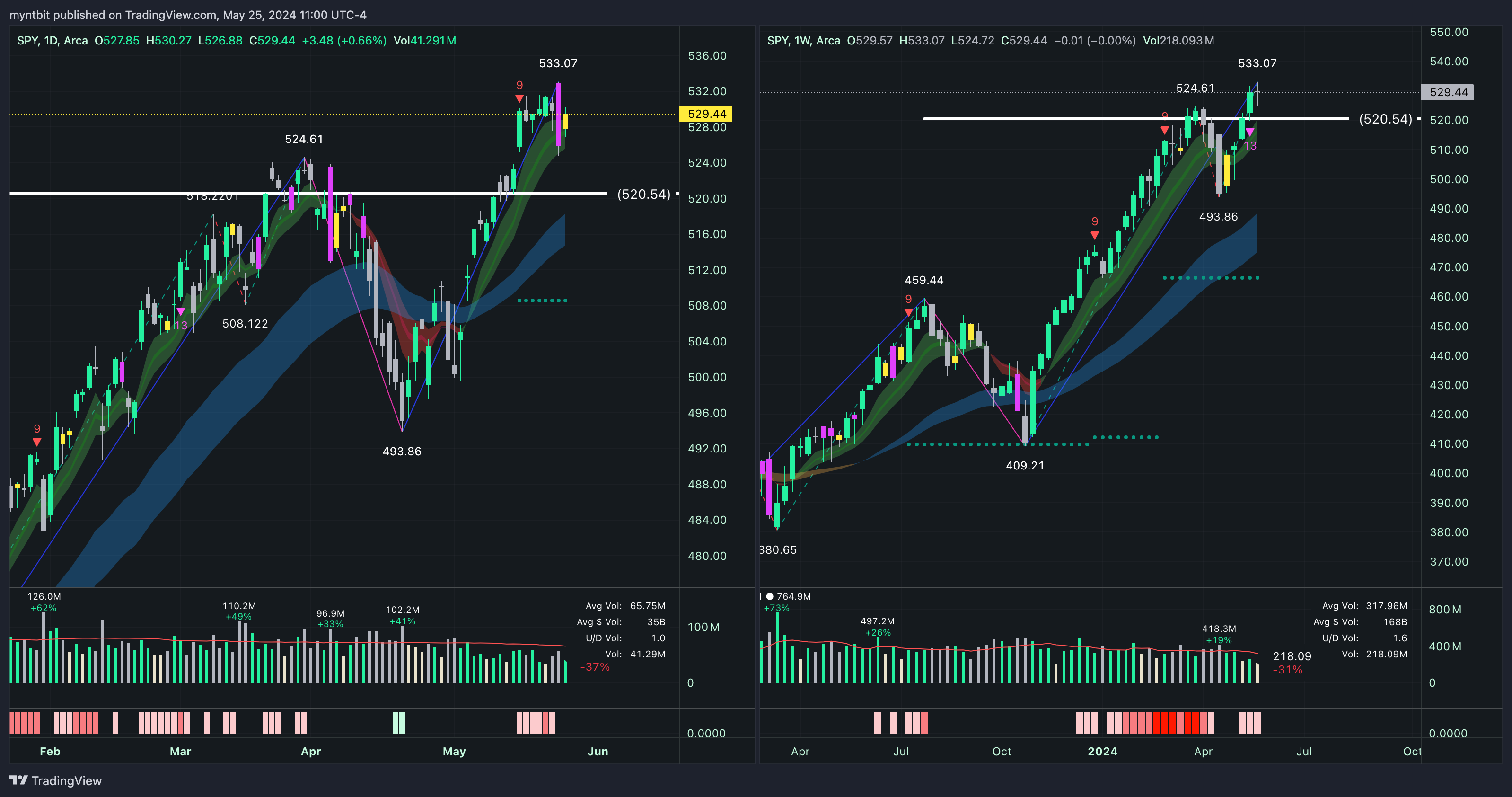Click the 'Avg $ Vol: 35B' daily stat
Screen dimensions: 1512x797
[x=621, y=622]
